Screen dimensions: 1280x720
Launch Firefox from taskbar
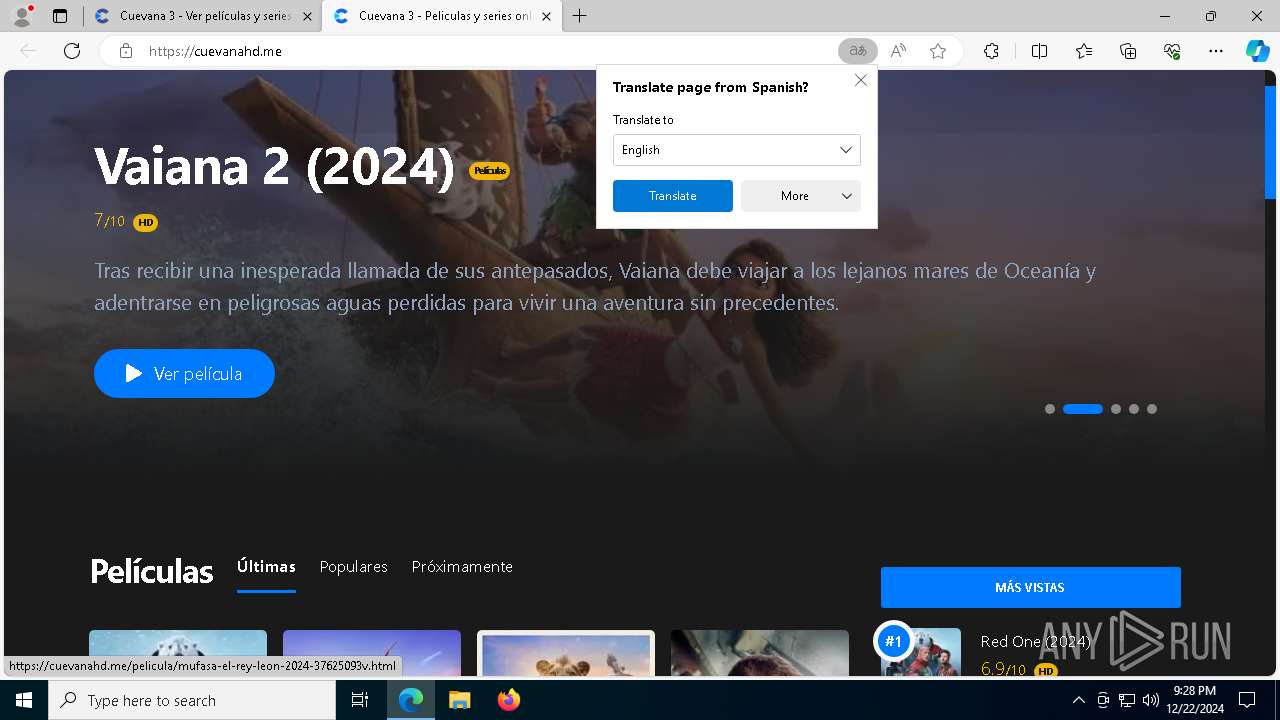coord(508,700)
